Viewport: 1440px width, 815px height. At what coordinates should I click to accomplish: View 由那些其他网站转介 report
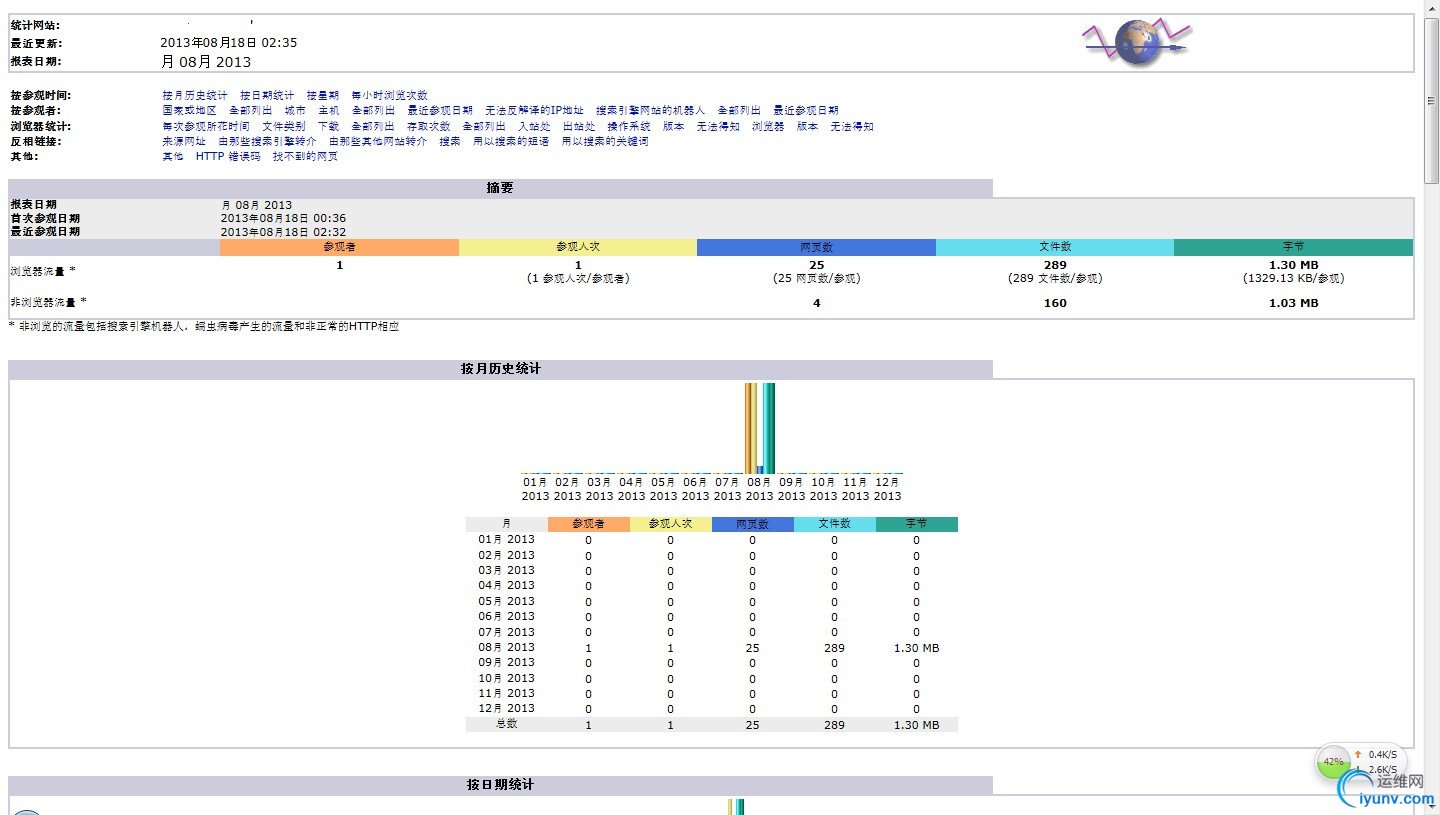[378, 142]
